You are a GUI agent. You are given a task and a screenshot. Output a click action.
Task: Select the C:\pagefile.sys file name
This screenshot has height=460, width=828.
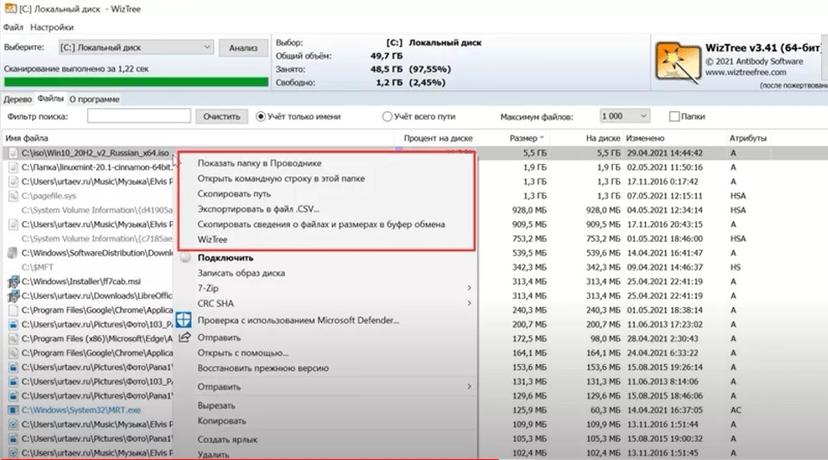coord(49,196)
